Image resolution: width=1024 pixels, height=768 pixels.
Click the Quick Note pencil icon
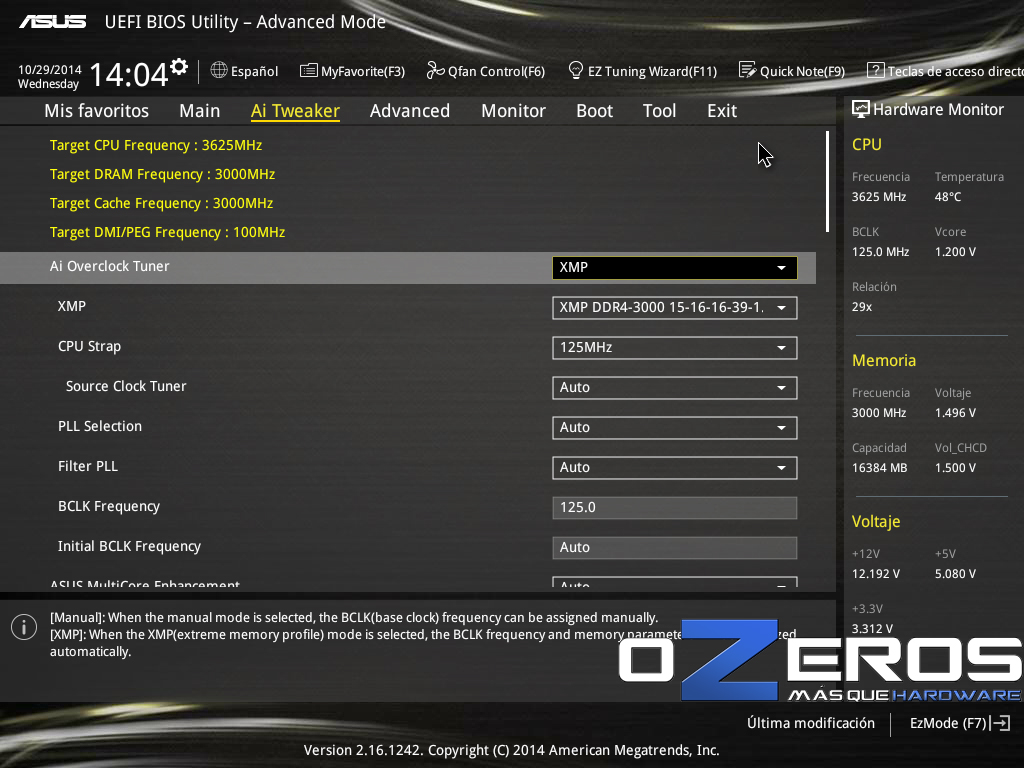click(x=747, y=70)
